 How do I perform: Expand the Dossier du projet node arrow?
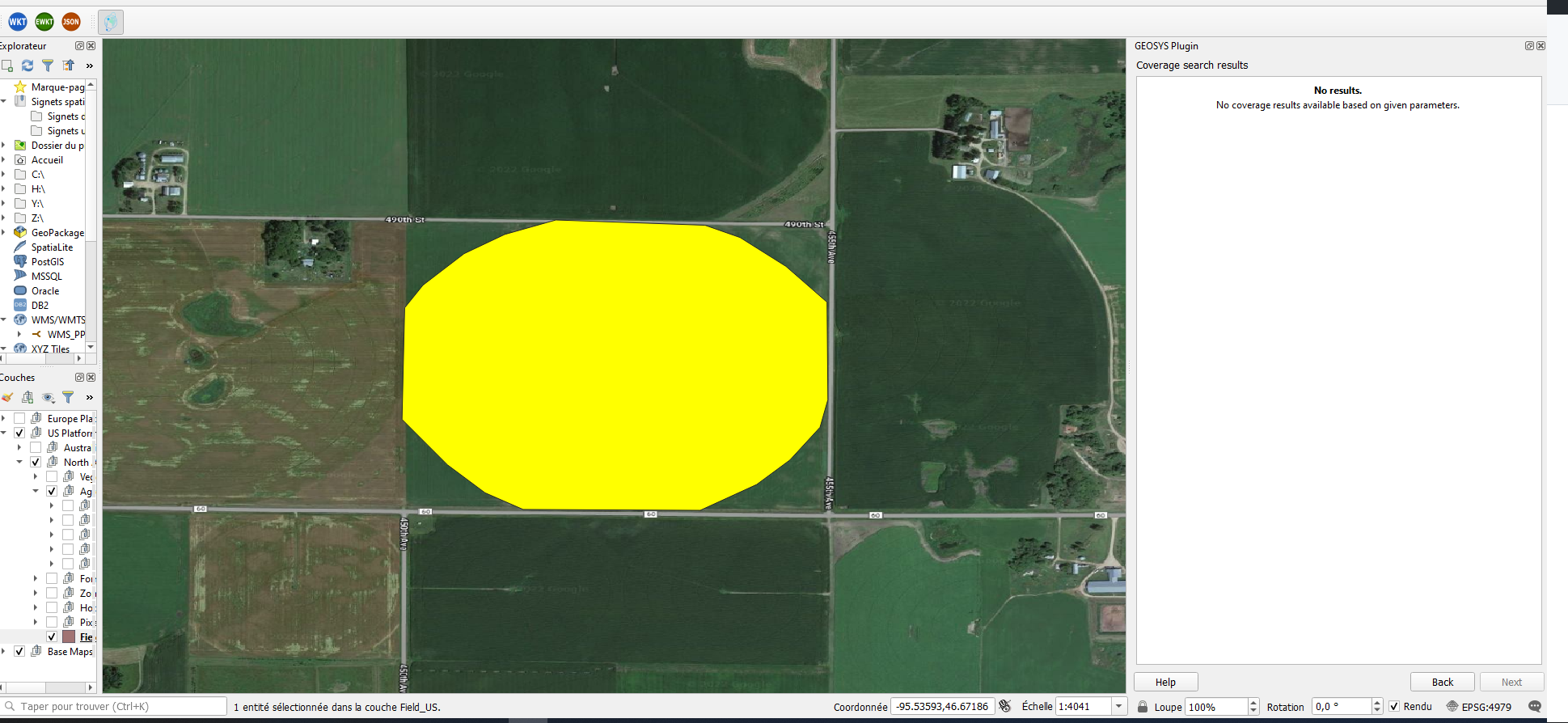pyautogui.click(x=3, y=145)
